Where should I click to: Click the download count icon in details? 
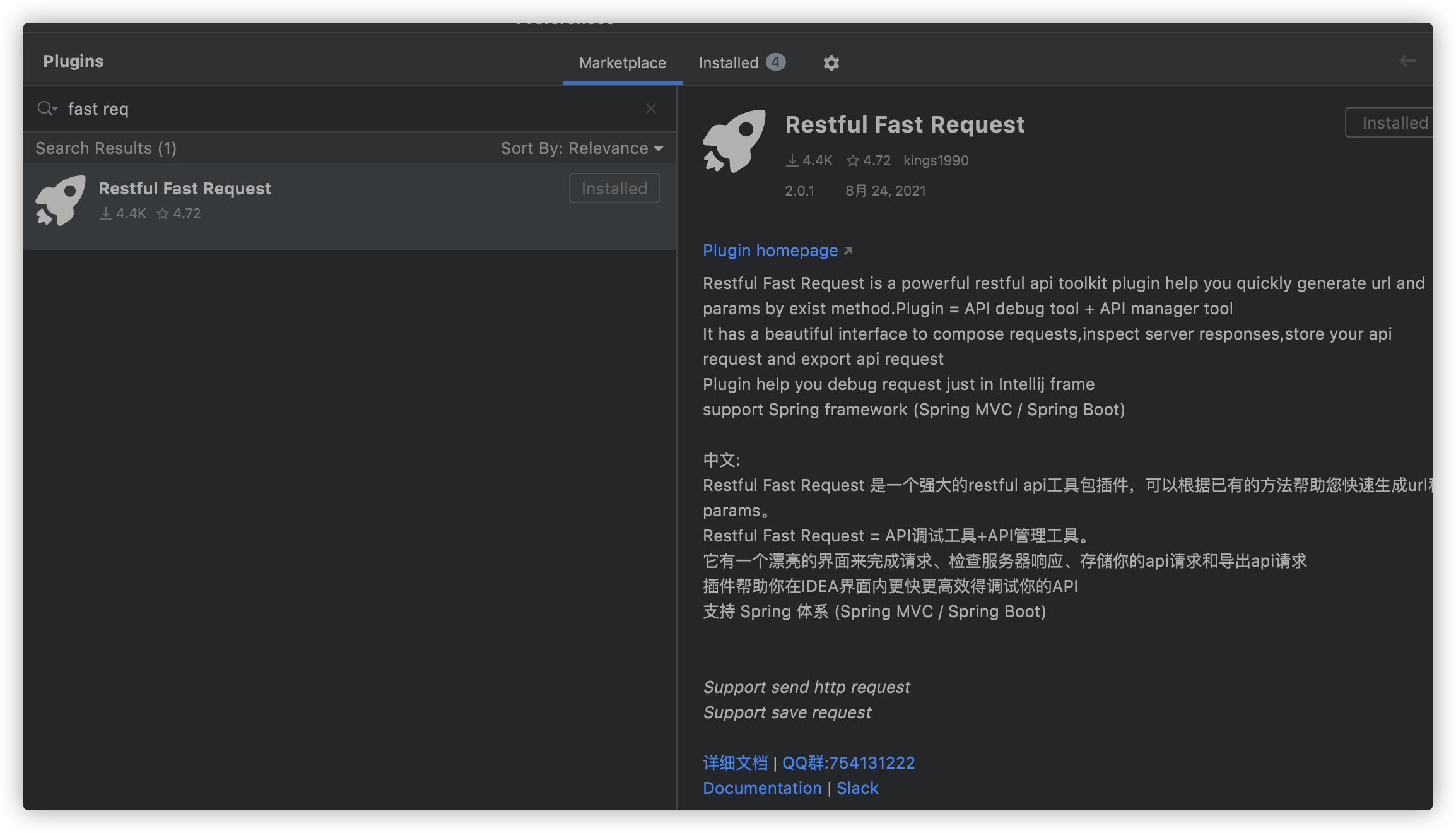point(792,160)
